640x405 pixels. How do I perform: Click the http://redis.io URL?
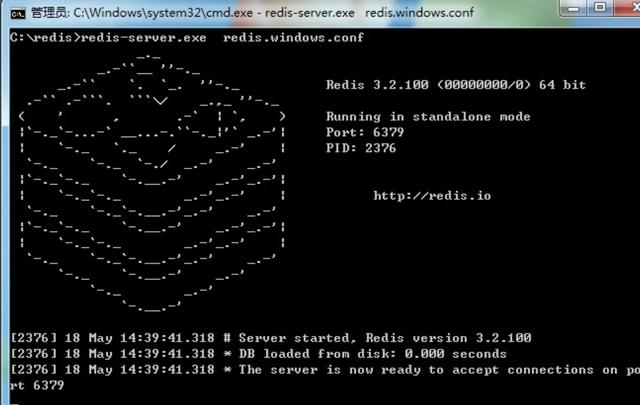432,196
